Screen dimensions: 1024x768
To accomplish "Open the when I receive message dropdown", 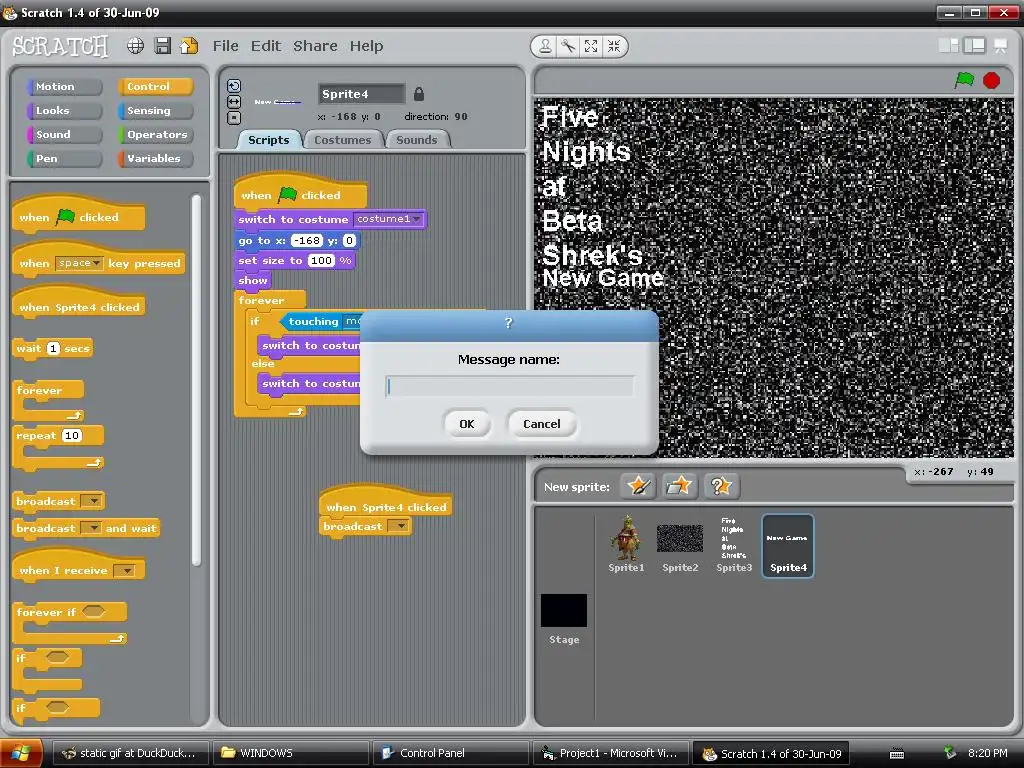I will [123, 571].
